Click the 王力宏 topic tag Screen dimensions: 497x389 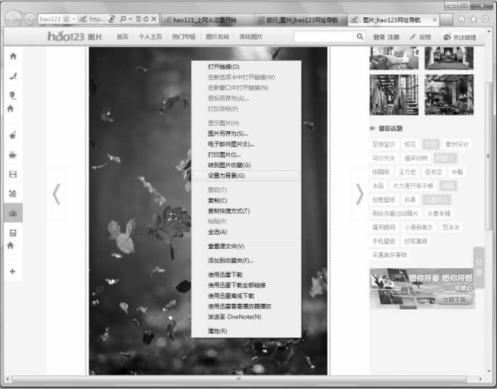pyautogui.click(x=407, y=172)
